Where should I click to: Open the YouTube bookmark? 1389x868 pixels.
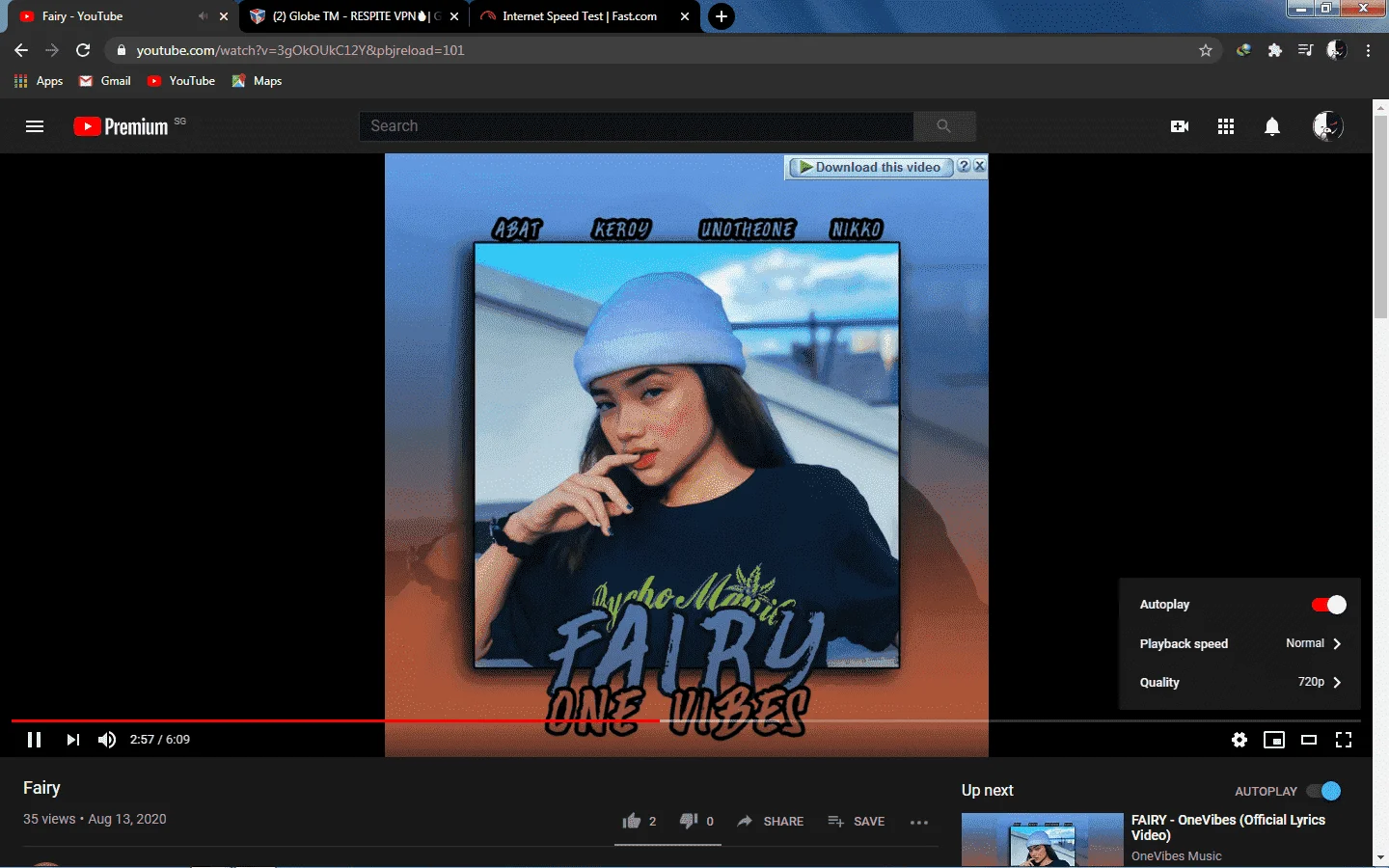click(x=181, y=81)
